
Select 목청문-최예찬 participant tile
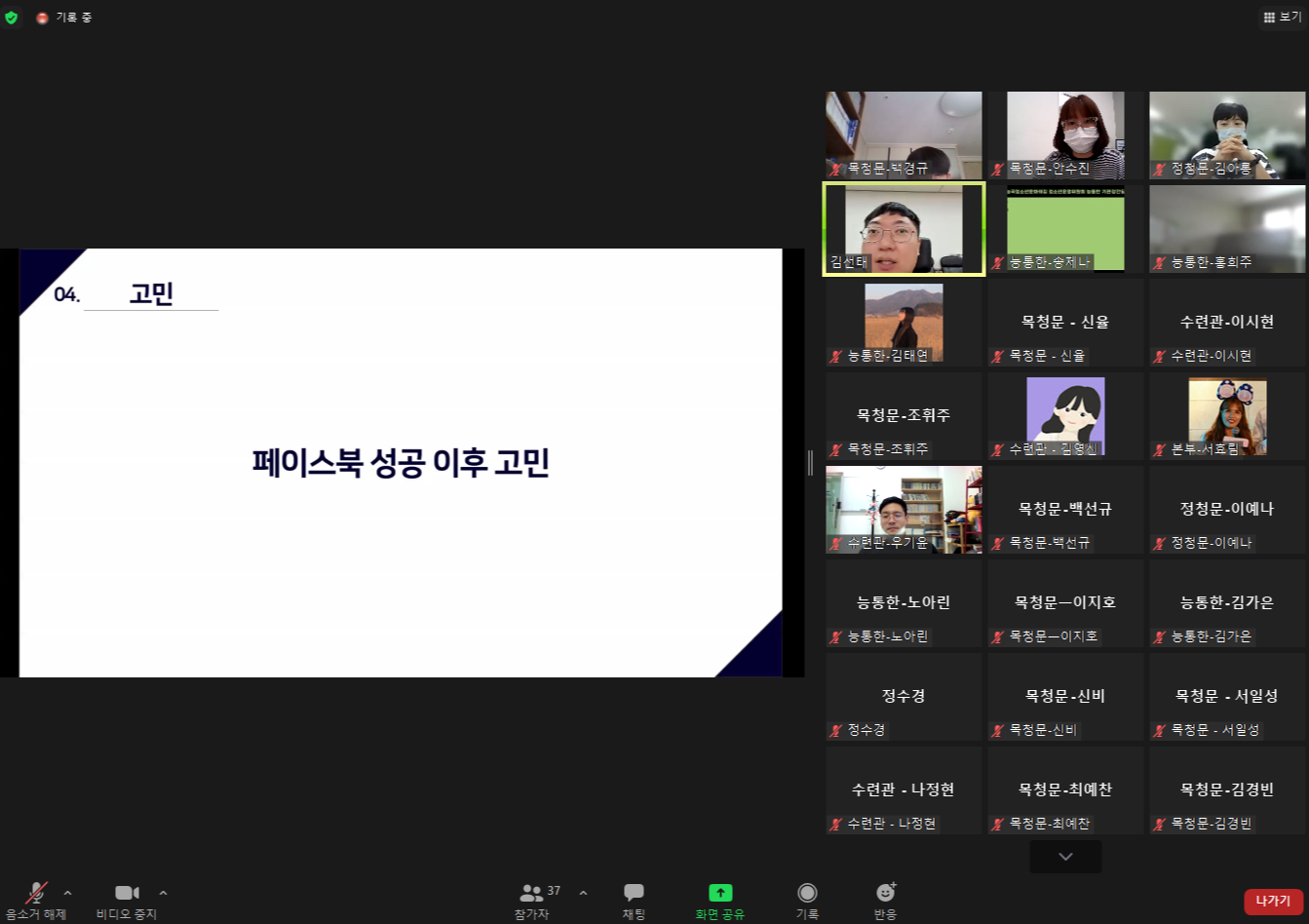pyautogui.click(x=1065, y=789)
